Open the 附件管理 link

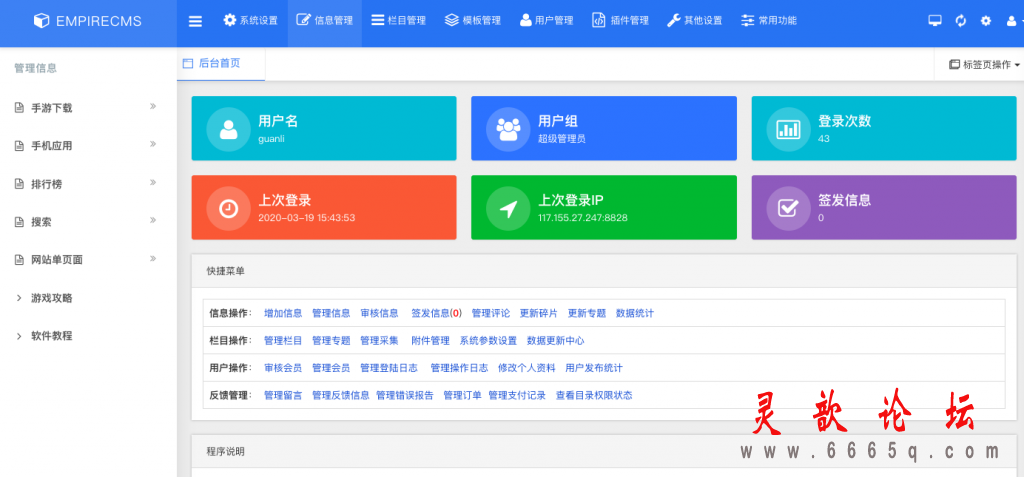pyautogui.click(x=430, y=340)
